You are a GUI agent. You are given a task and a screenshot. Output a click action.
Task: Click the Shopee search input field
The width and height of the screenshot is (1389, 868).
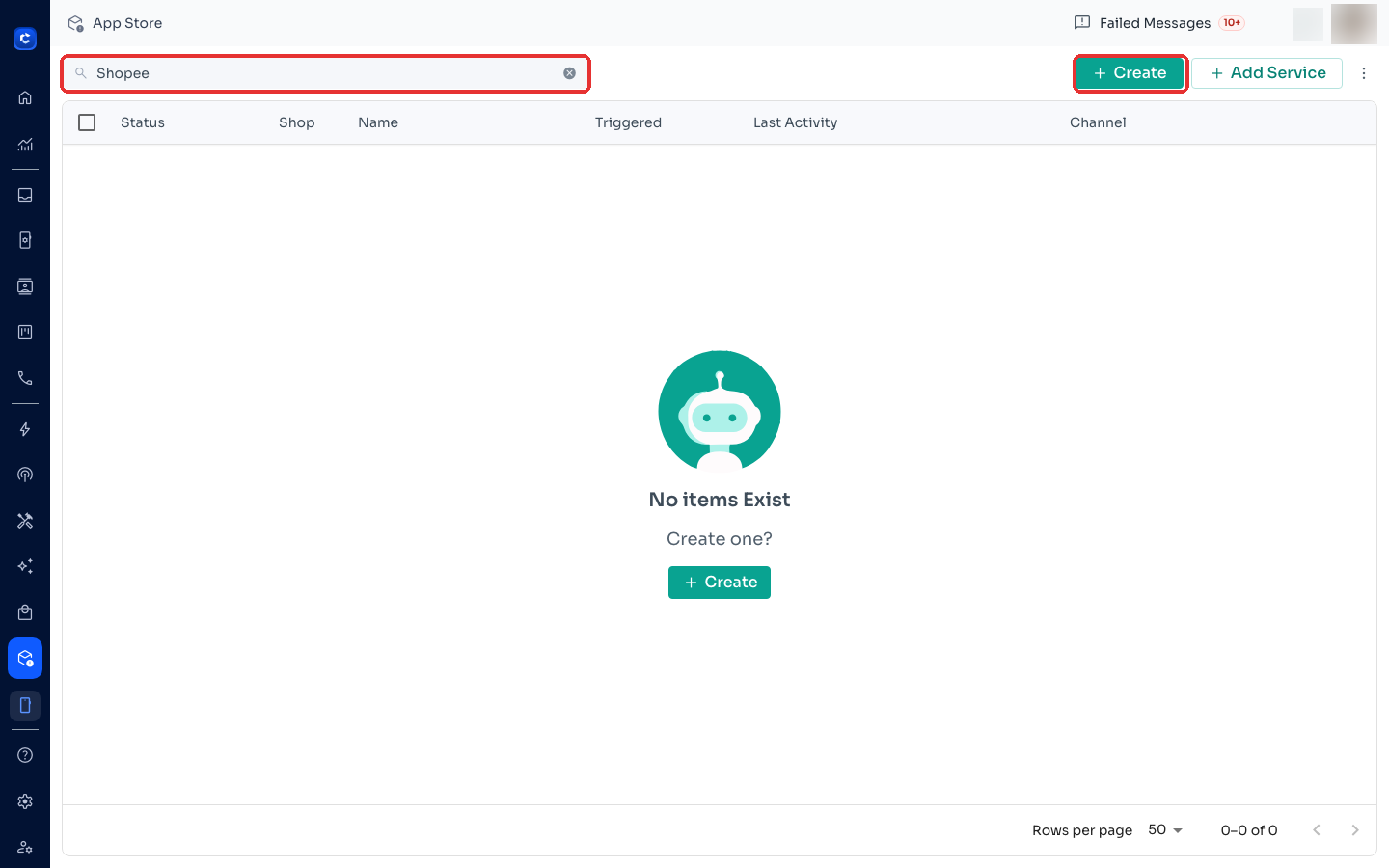(326, 73)
